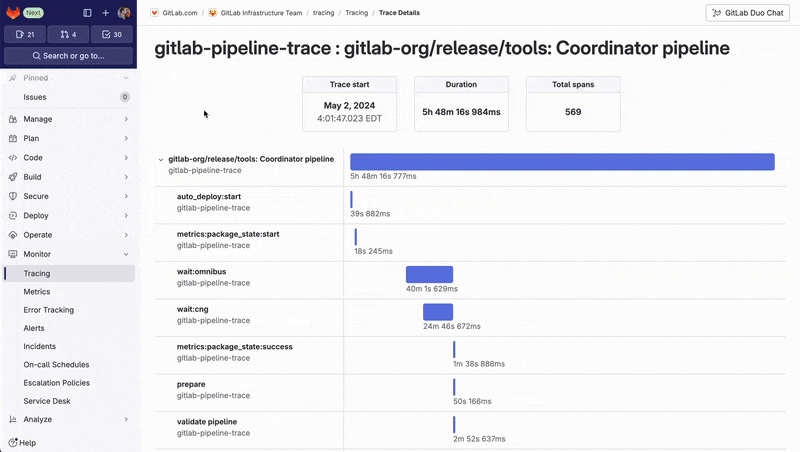Click Total spans value 569
The height and width of the screenshot is (452, 800).
573,112
